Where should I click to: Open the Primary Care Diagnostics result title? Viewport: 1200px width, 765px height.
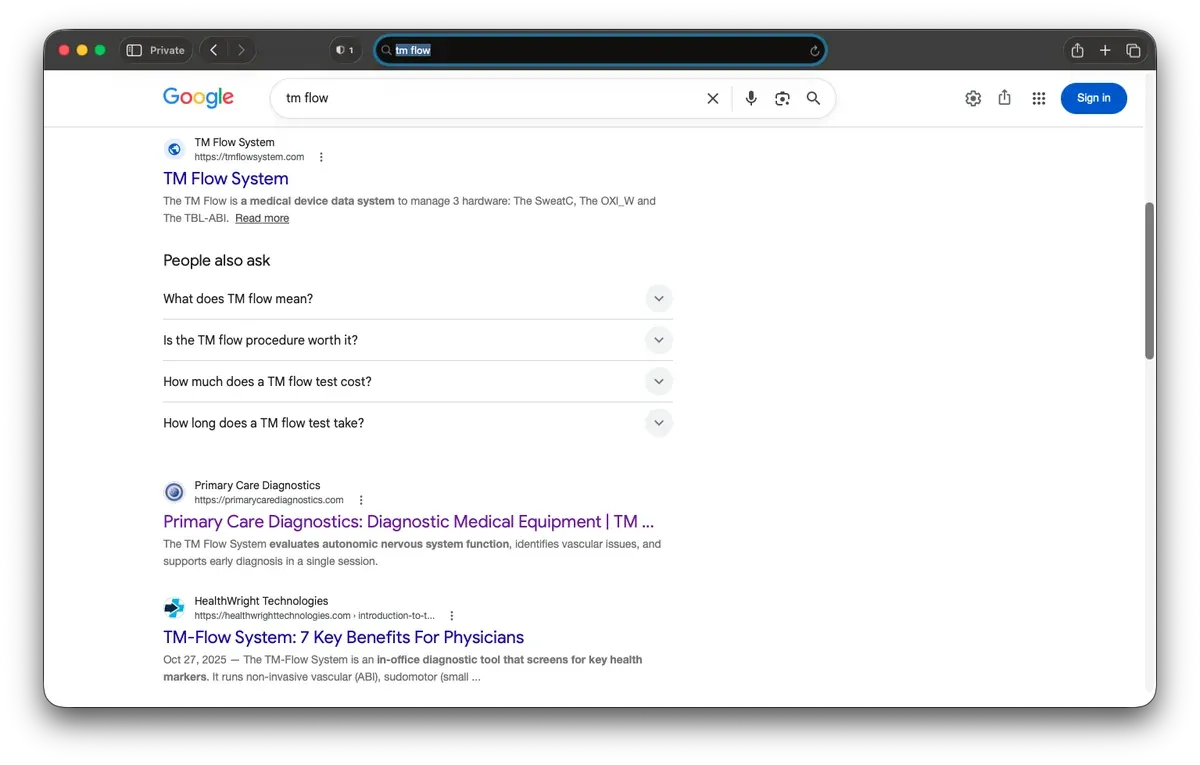(x=408, y=522)
